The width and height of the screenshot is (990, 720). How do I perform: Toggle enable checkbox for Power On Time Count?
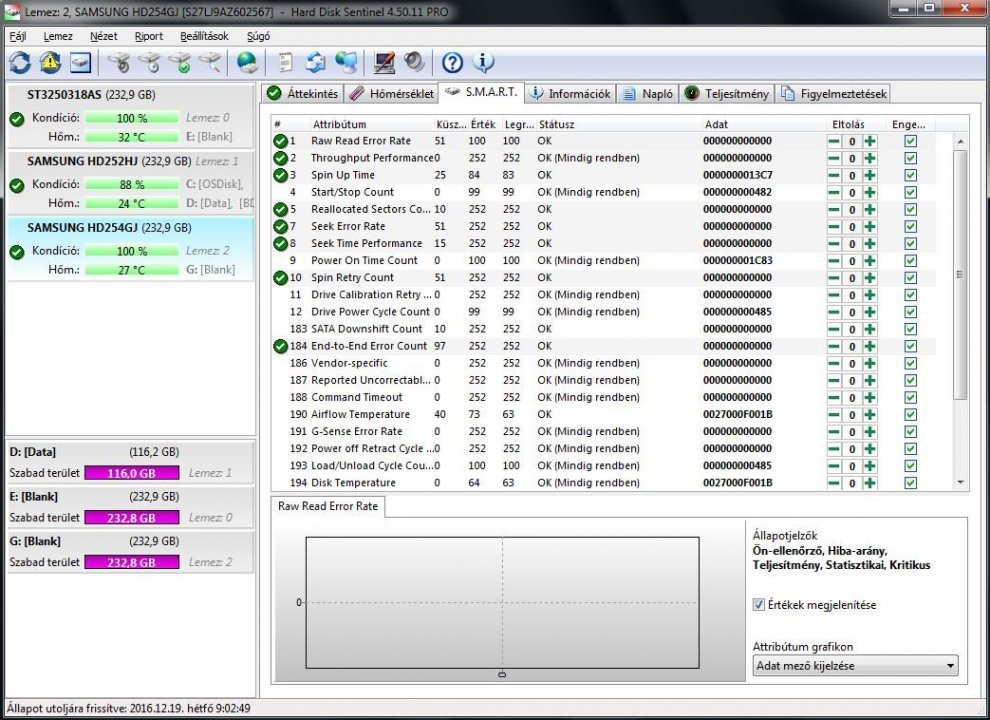tap(910, 261)
